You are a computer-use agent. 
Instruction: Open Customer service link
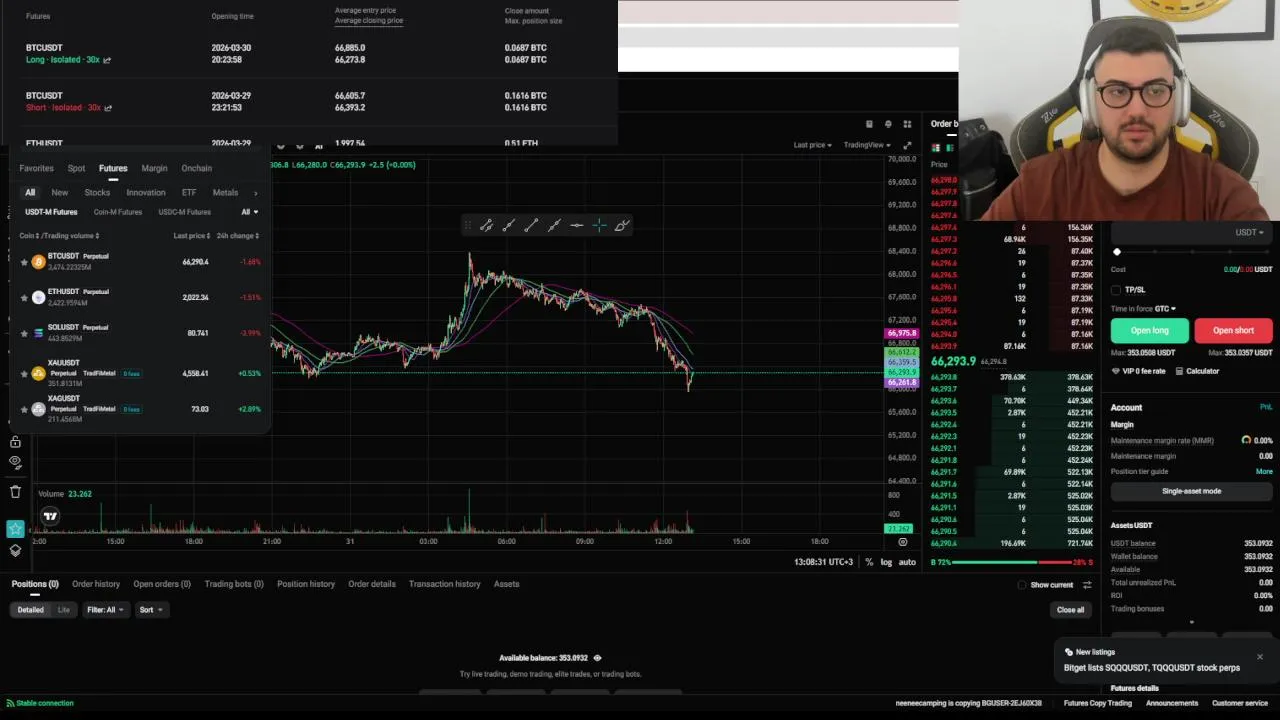click(1240, 703)
